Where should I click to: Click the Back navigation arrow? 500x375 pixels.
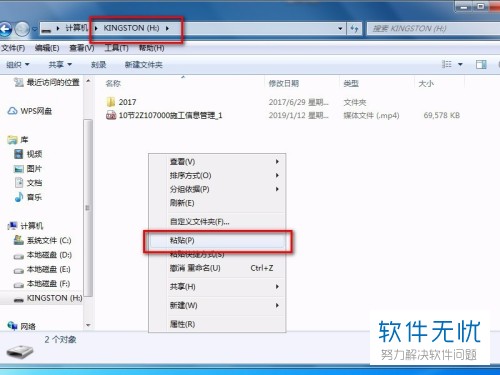[x=6, y=29]
